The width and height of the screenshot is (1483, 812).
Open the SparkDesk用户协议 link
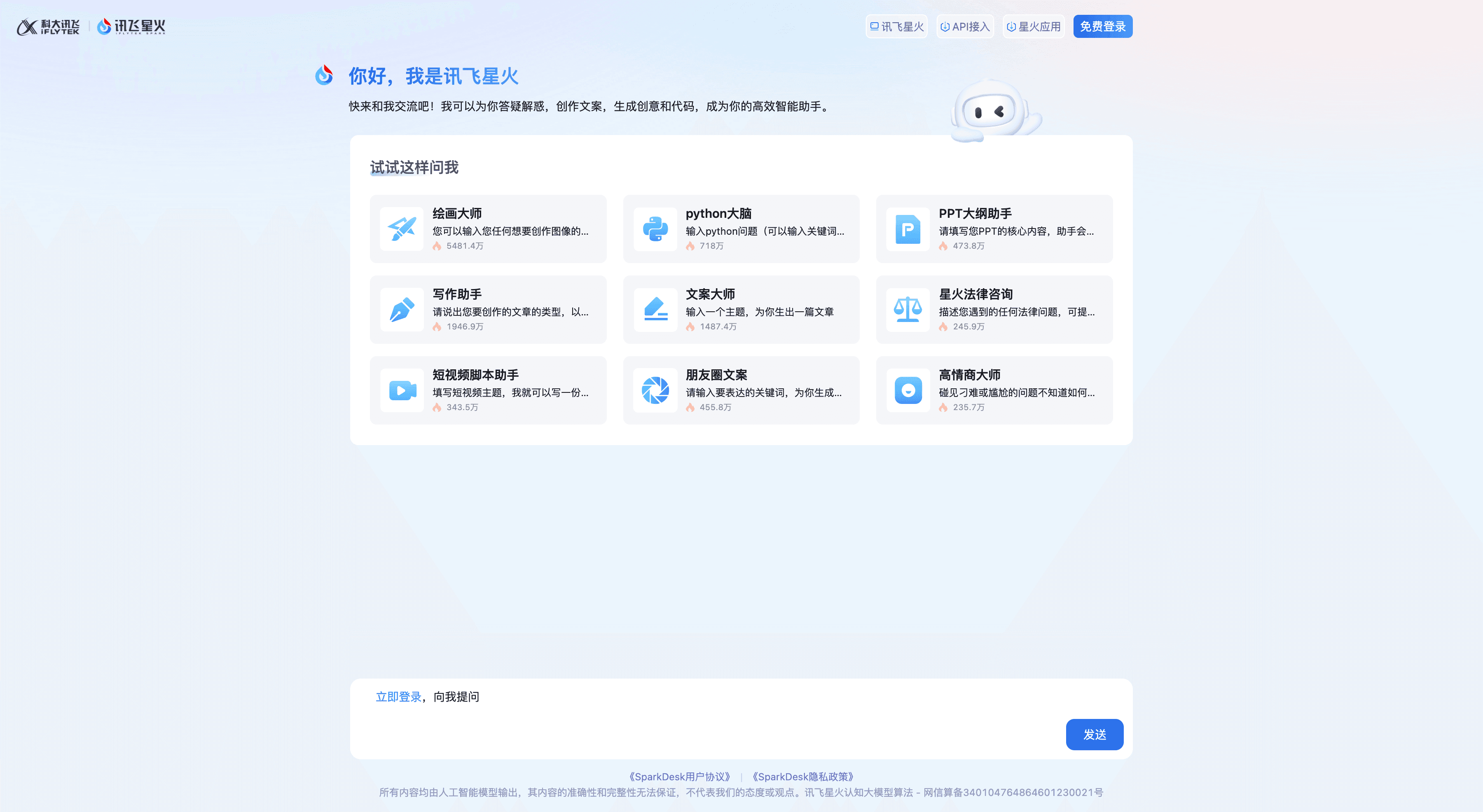coord(679,776)
